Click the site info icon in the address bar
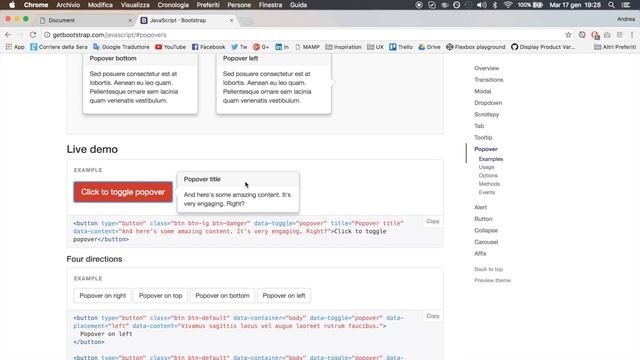 (x=47, y=35)
